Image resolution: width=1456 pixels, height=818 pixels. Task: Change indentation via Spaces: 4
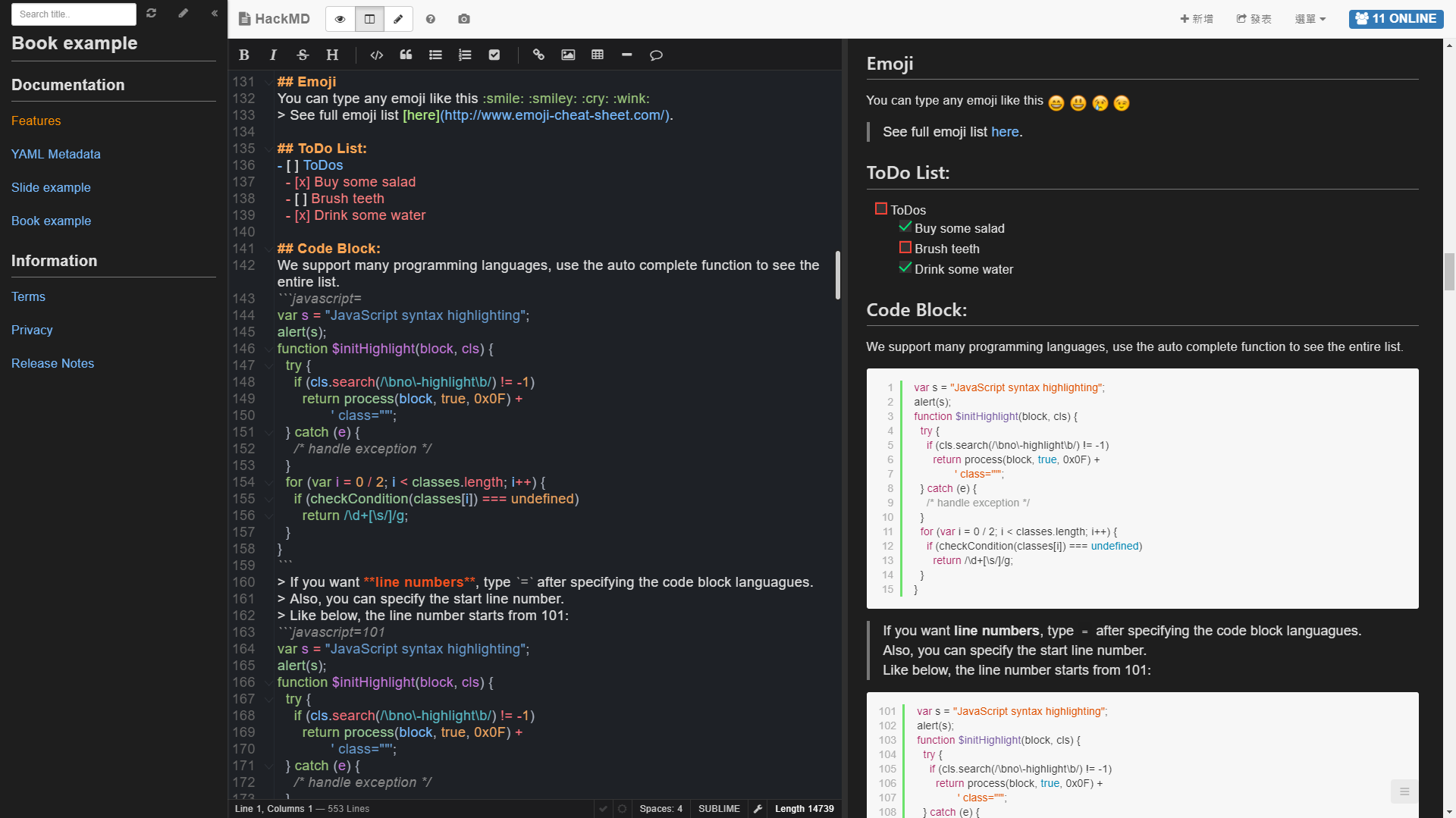click(661, 809)
